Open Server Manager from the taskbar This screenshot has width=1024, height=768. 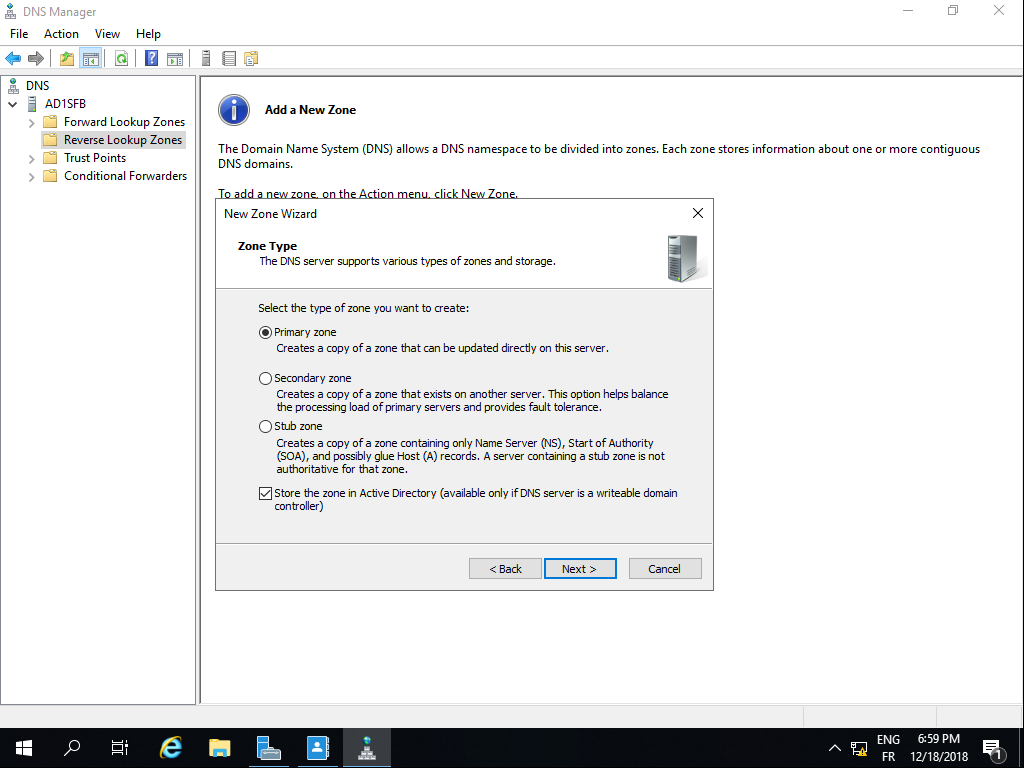click(x=268, y=747)
